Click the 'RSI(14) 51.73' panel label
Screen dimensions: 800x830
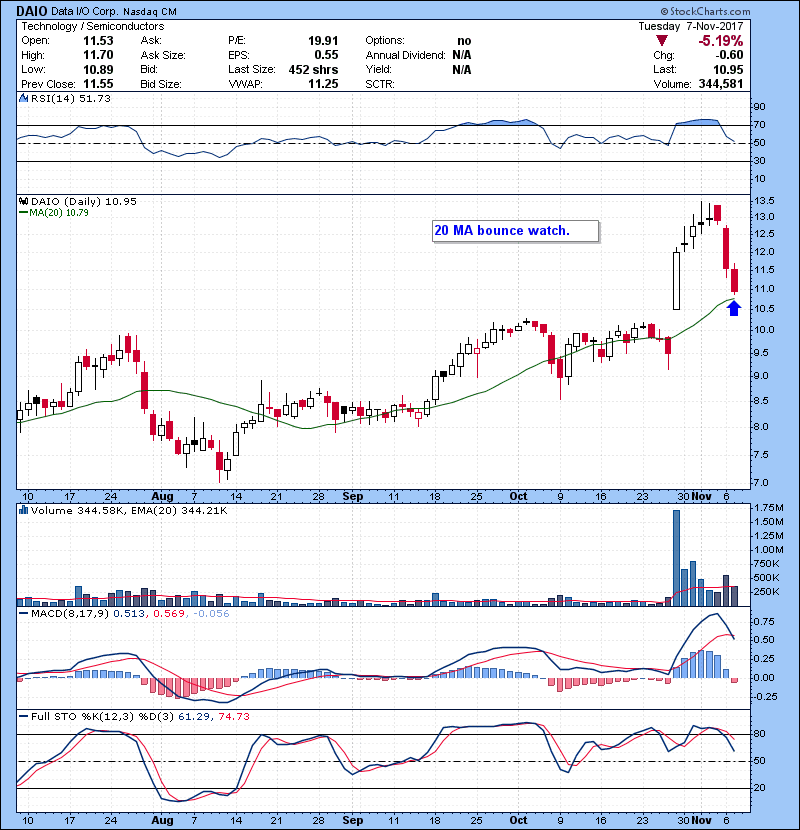(x=71, y=98)
